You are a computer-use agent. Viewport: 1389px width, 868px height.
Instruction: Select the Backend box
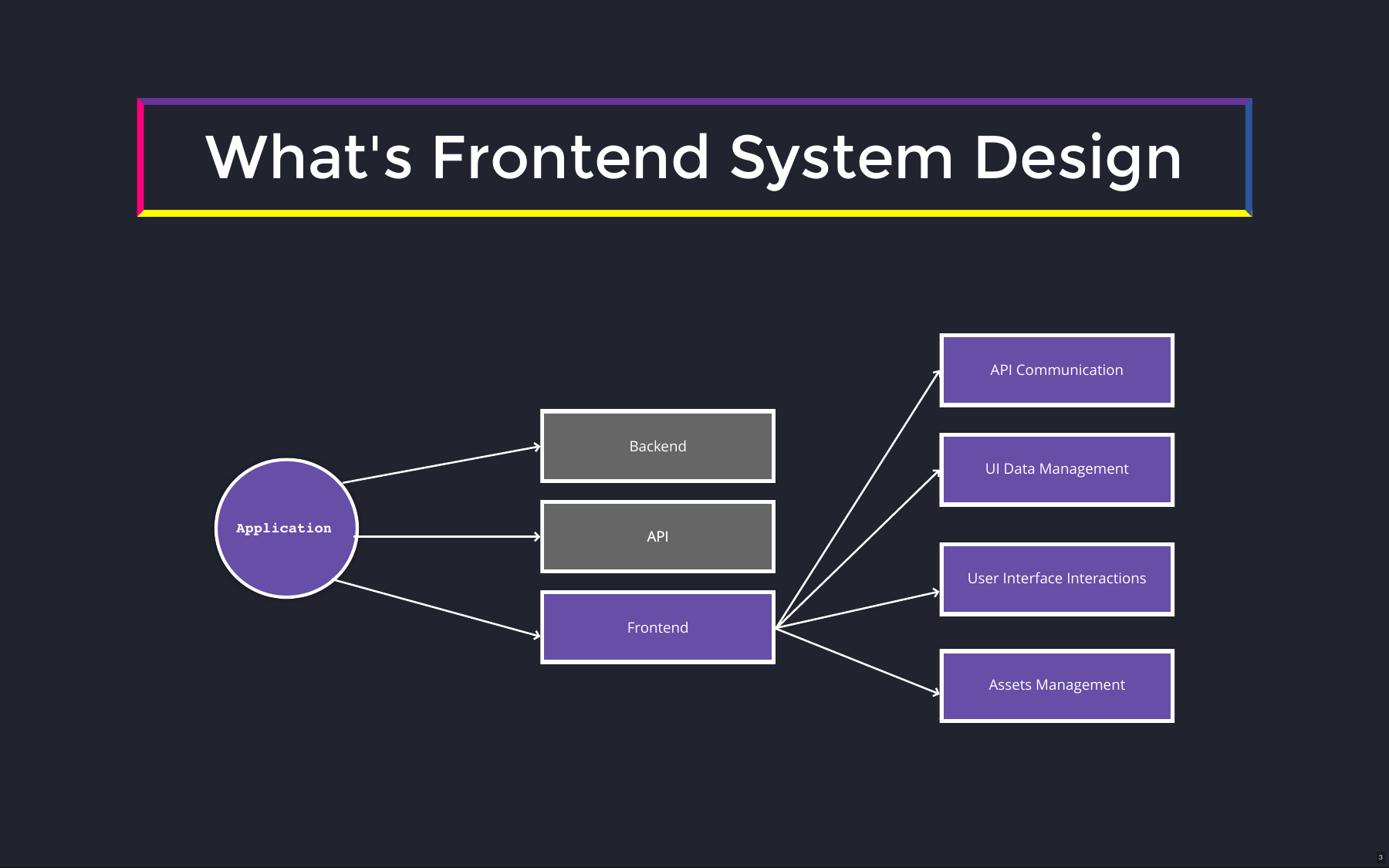point(657,446)
